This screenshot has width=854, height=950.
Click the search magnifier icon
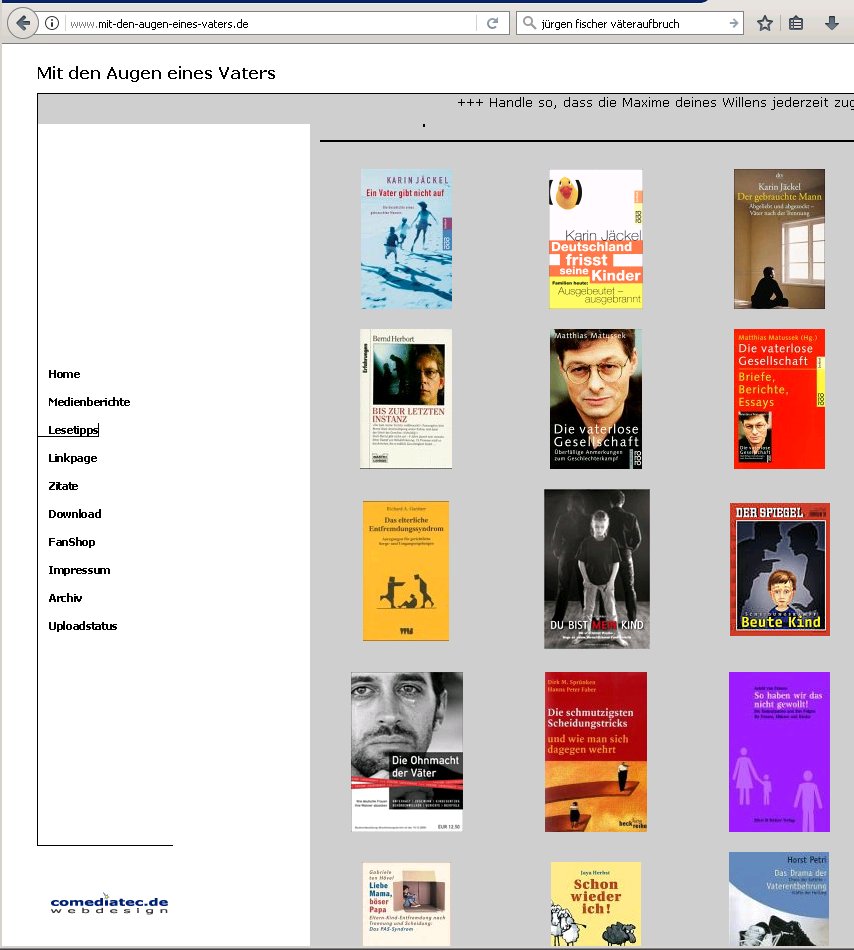coord(529,23)
